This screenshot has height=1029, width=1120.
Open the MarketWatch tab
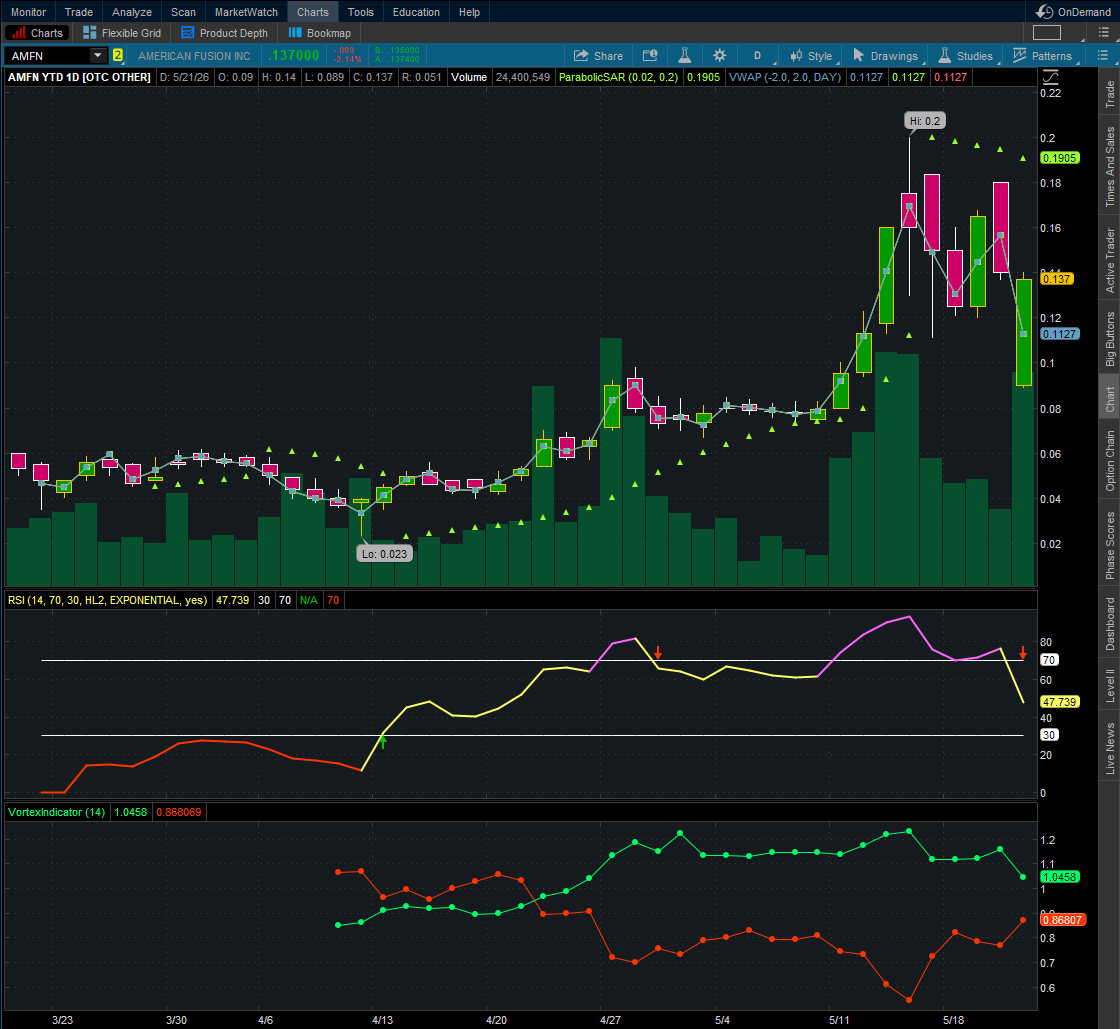click(246, 12)
